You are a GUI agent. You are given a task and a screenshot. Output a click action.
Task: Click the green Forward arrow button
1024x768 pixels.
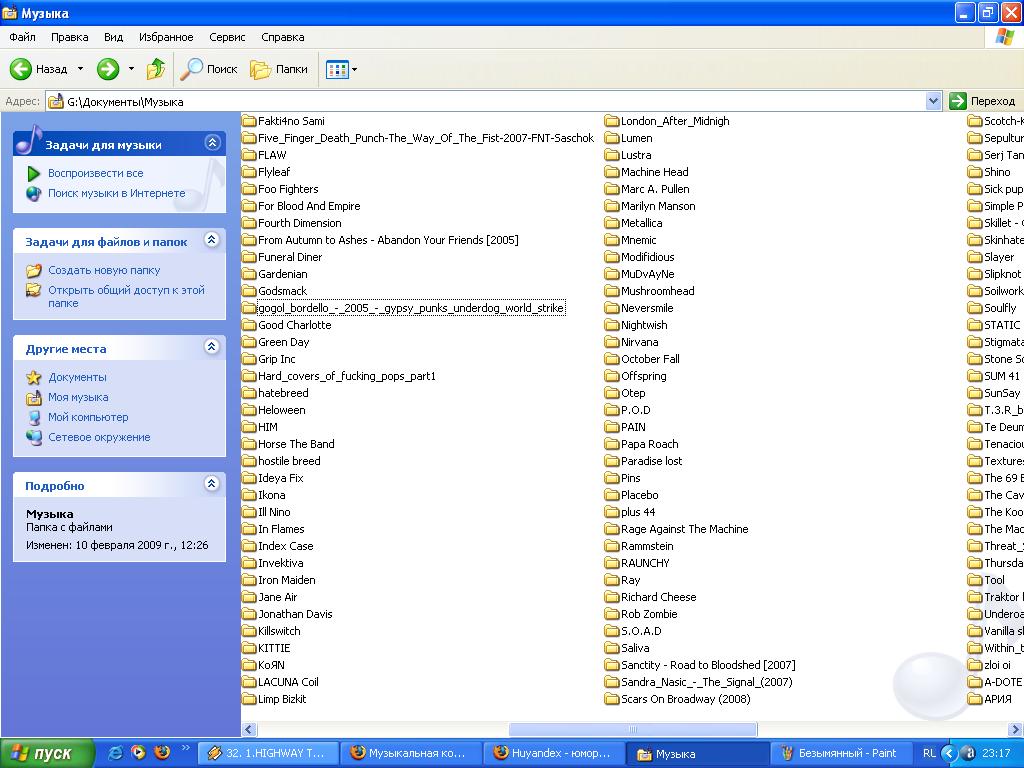tap(108, 69)
